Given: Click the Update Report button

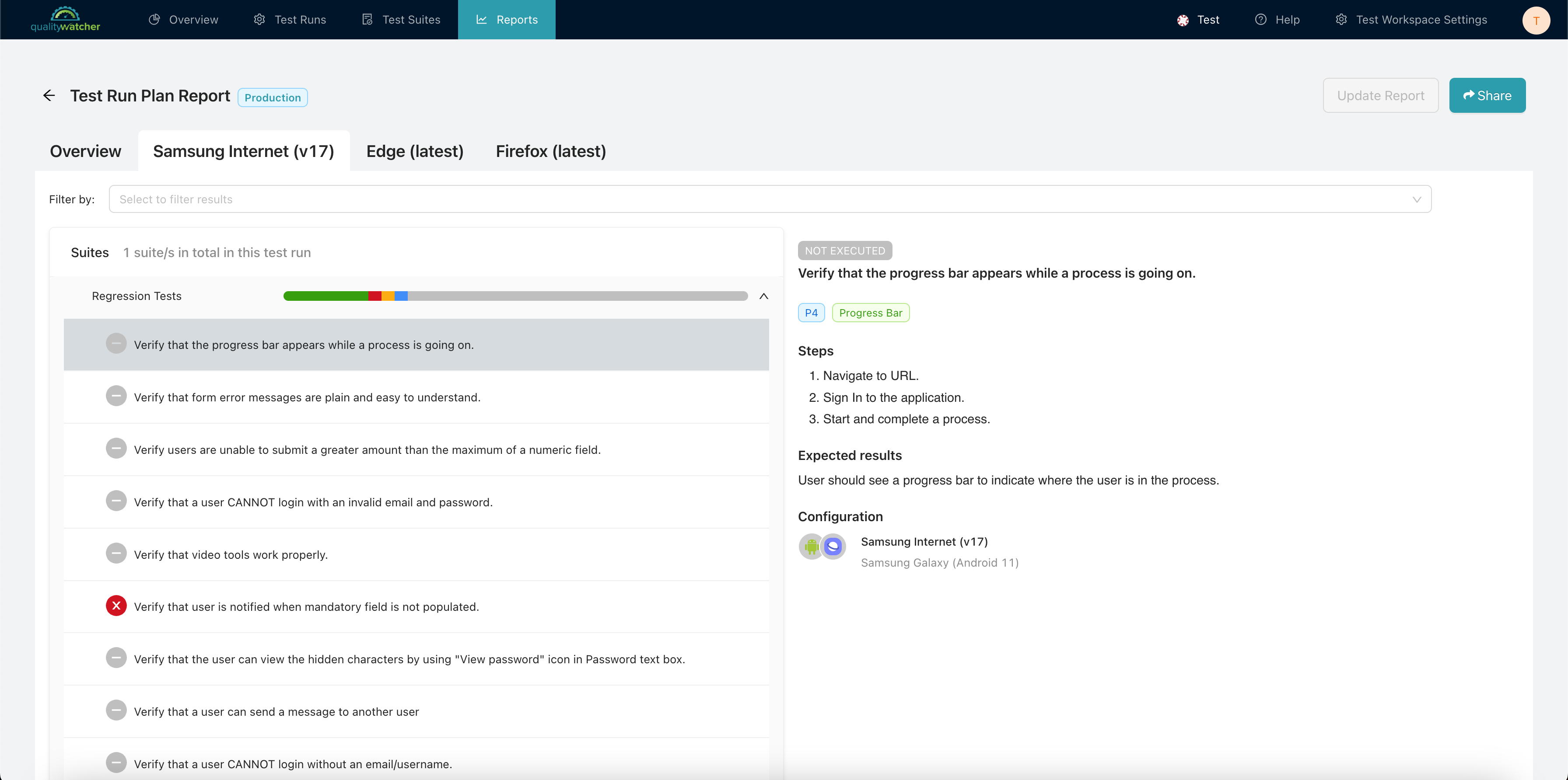Looking at the screenshot, I should pos(1381,95).
